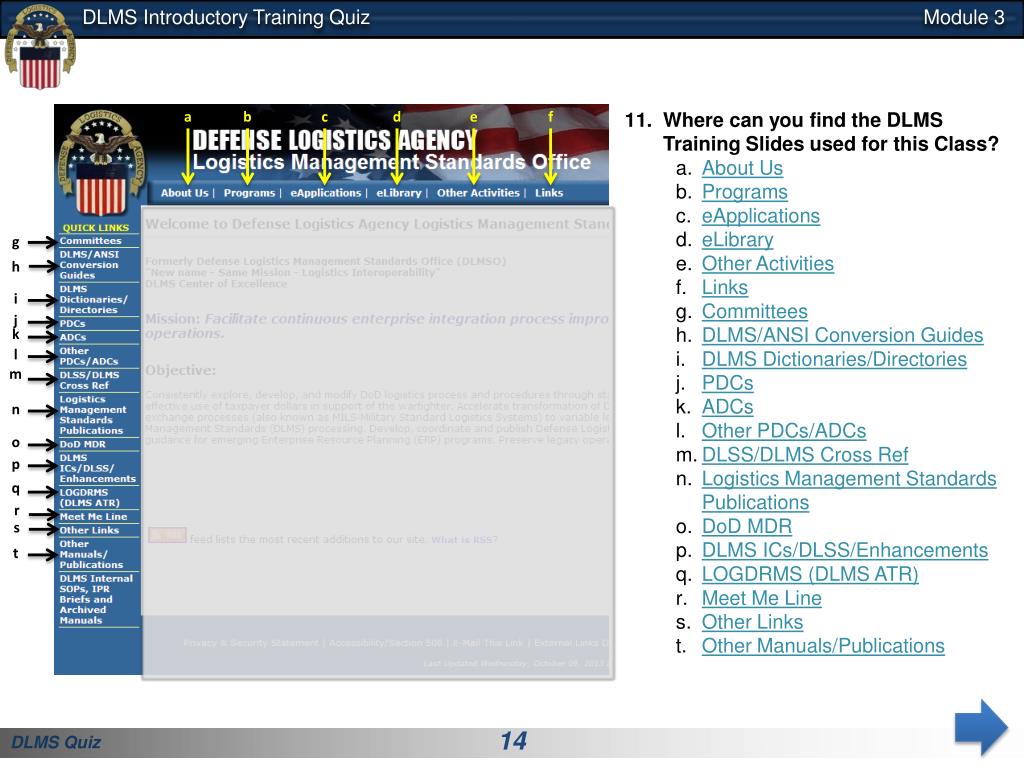Choose answer d. eLibrary in quiz list

click(737, 240)
